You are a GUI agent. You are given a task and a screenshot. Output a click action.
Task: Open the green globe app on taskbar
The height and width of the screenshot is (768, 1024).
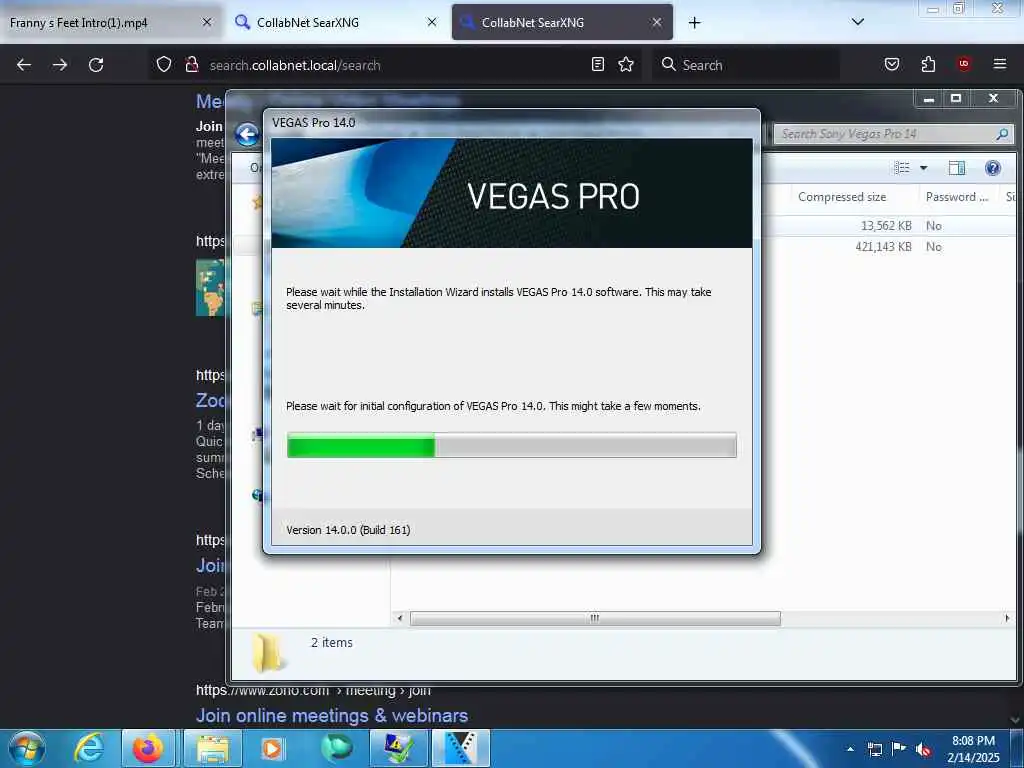[336, 748]
